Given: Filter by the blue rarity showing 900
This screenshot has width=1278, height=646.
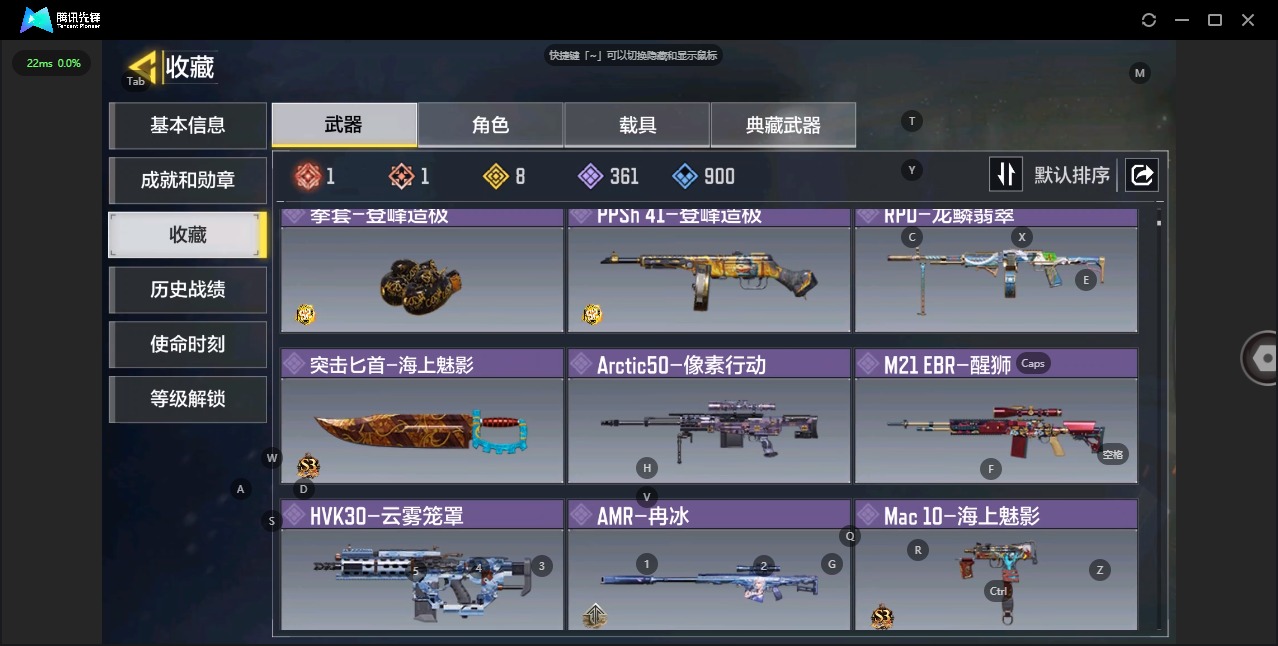Looking at the screenshot, I should click(685, 176).
